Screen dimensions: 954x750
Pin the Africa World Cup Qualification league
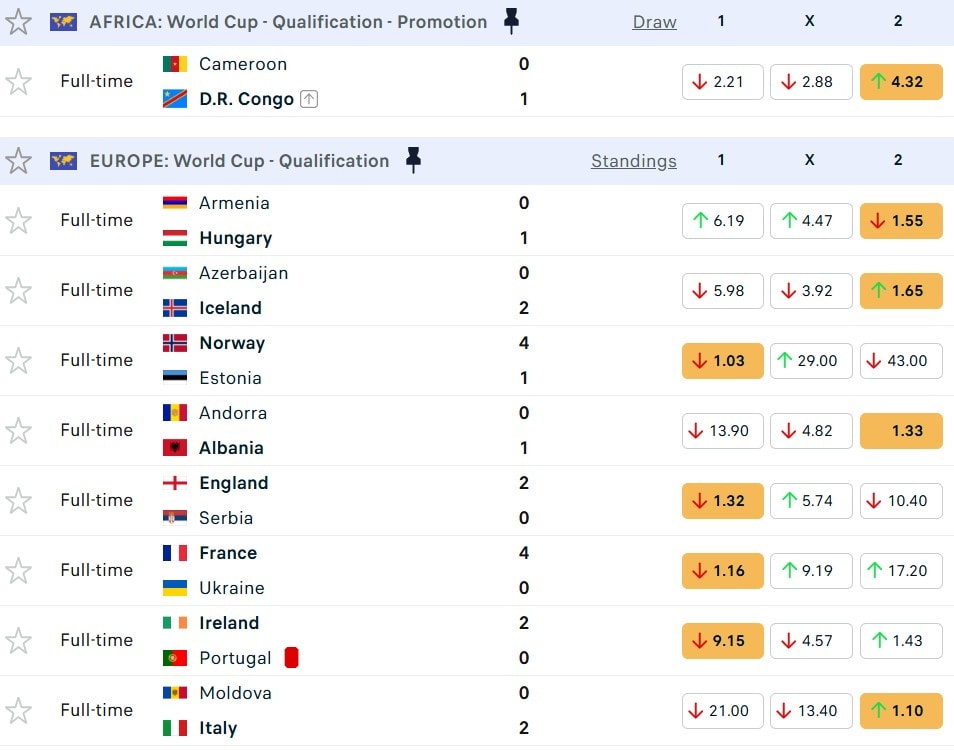coord(511,22)
